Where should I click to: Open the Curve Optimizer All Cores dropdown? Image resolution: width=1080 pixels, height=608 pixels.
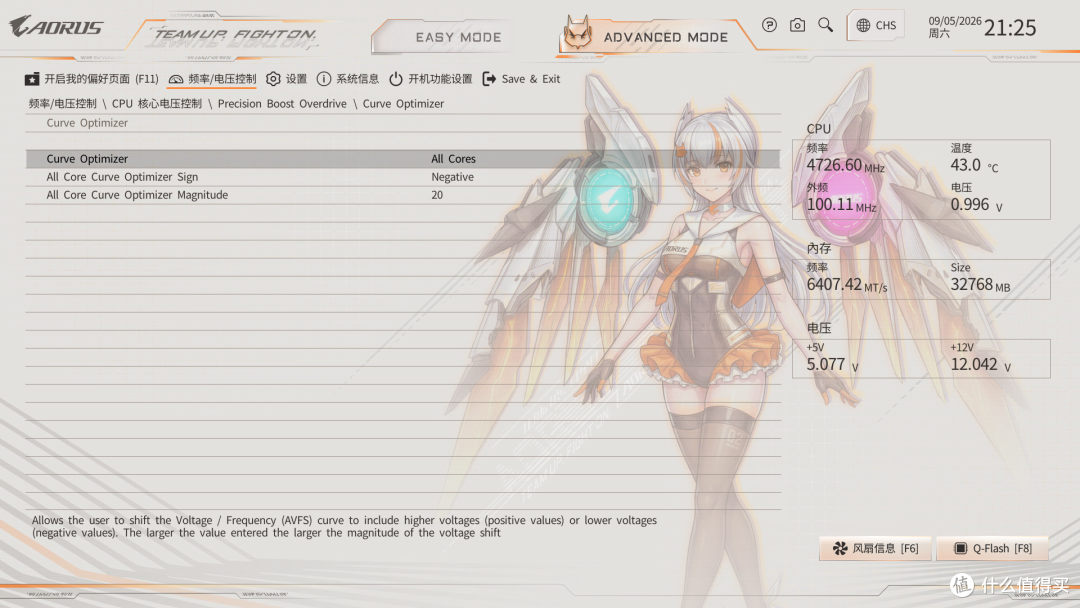click(x=453, y=159)
